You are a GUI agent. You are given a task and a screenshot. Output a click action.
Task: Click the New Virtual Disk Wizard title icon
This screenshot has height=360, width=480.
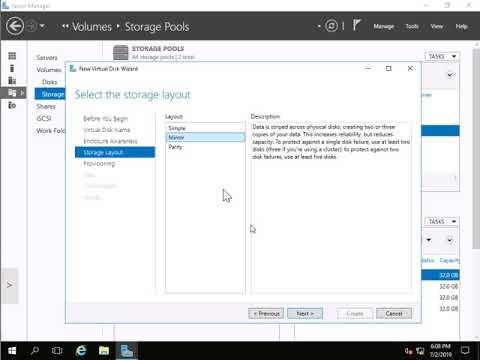[73, 68]
